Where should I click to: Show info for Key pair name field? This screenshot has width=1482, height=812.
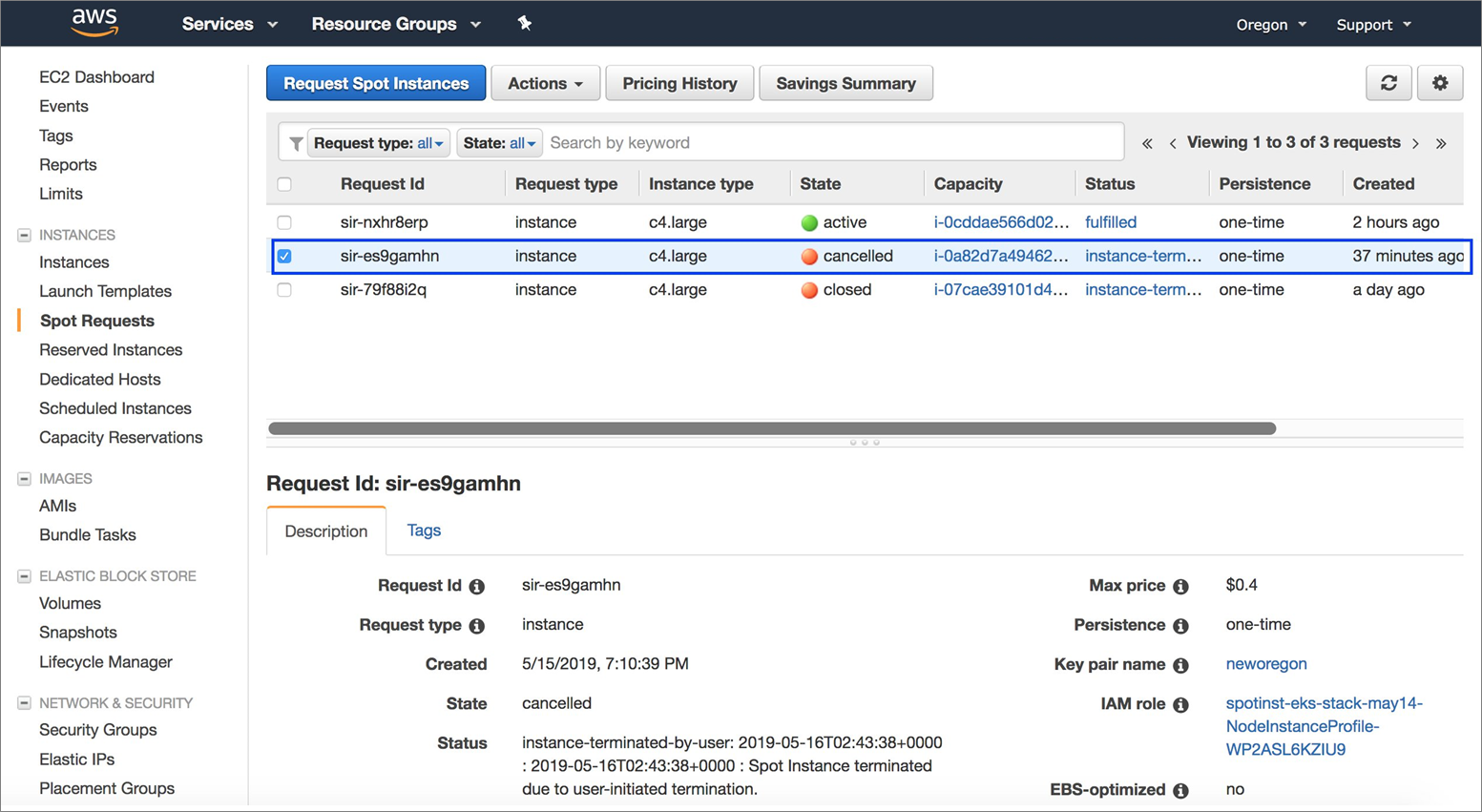click(x=1180, y=665)
